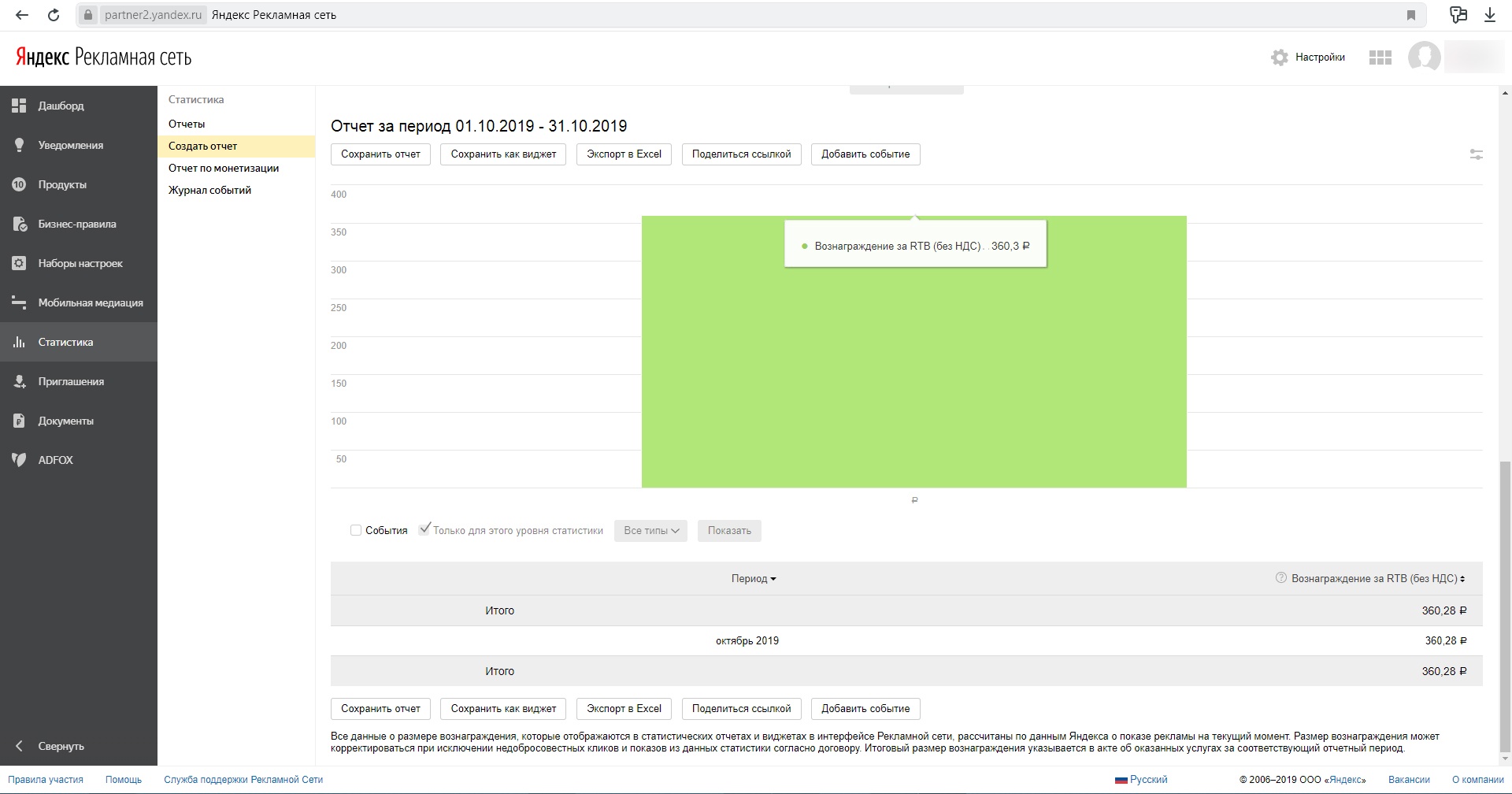The height and width of the screenshot is (794, 1512).
Task: Click the Settings sets icon in sidebar
Action: pos(19,263)
